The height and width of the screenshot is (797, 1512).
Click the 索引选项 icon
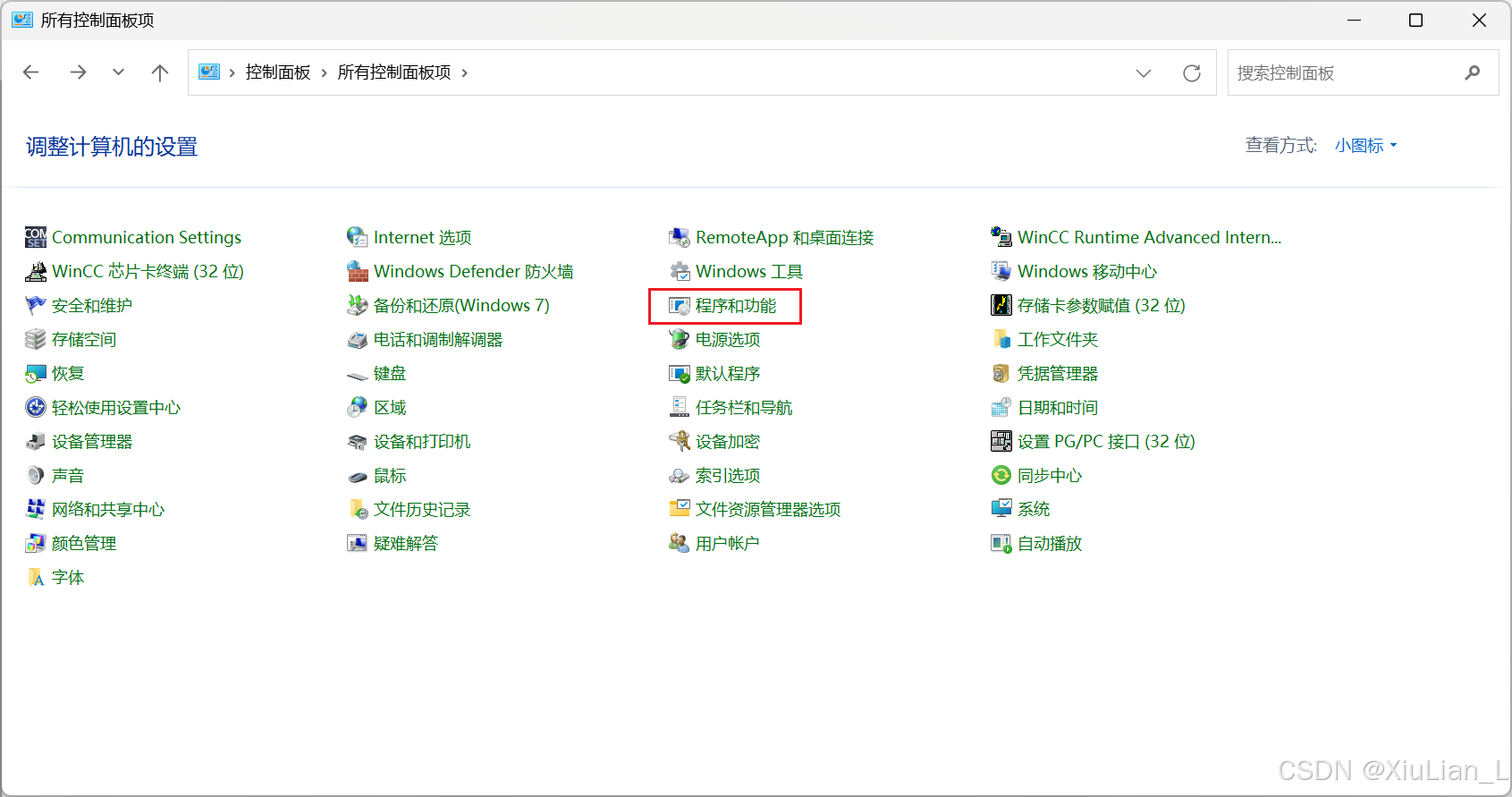pos(680,475)
